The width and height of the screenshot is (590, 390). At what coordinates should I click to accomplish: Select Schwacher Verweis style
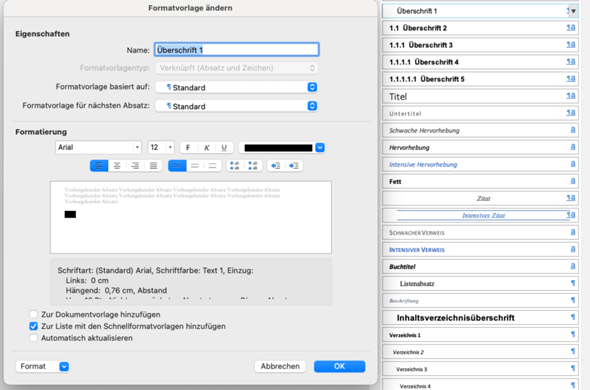(480, 233)
